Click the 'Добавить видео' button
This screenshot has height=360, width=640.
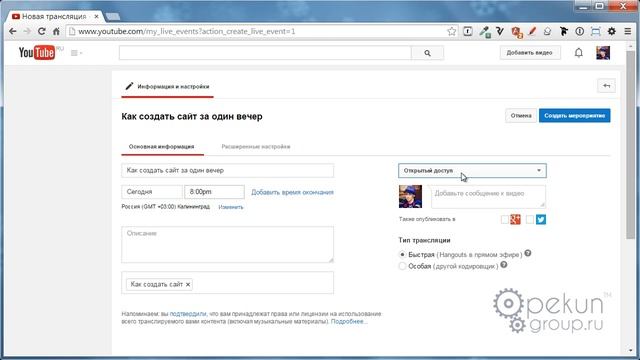point(530,53)
